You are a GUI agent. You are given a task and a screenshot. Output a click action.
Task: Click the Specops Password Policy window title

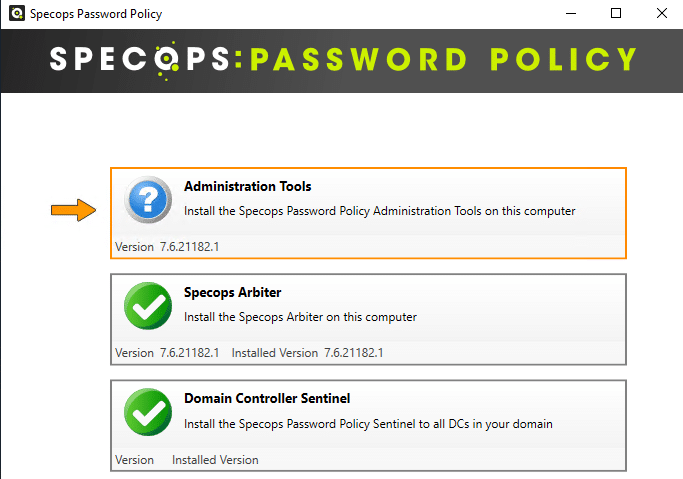(x=96, y=14)
